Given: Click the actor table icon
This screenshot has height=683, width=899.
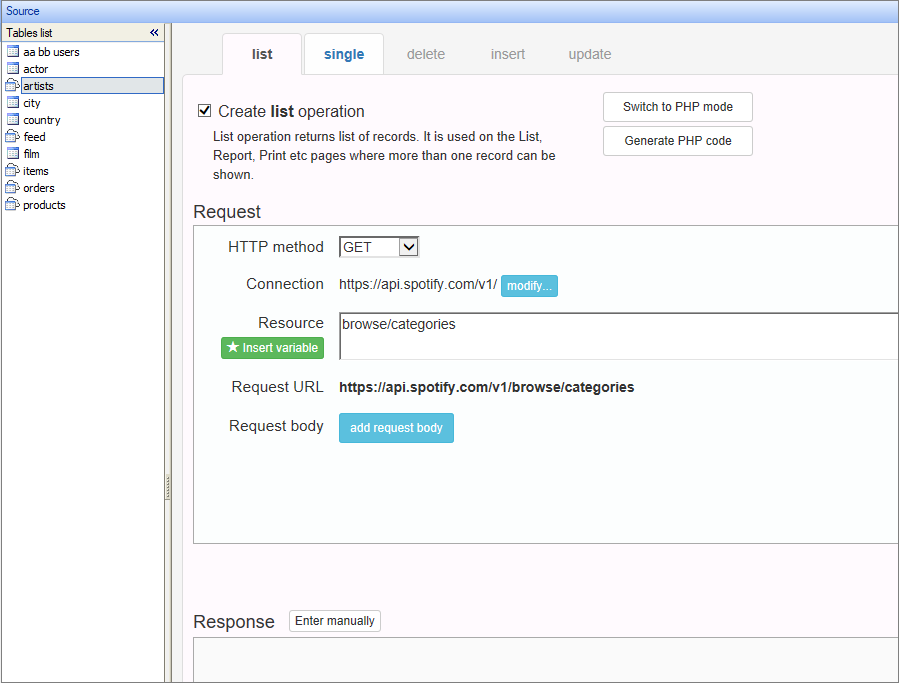Looking at the screenshot, I should [x=13, y=69].
